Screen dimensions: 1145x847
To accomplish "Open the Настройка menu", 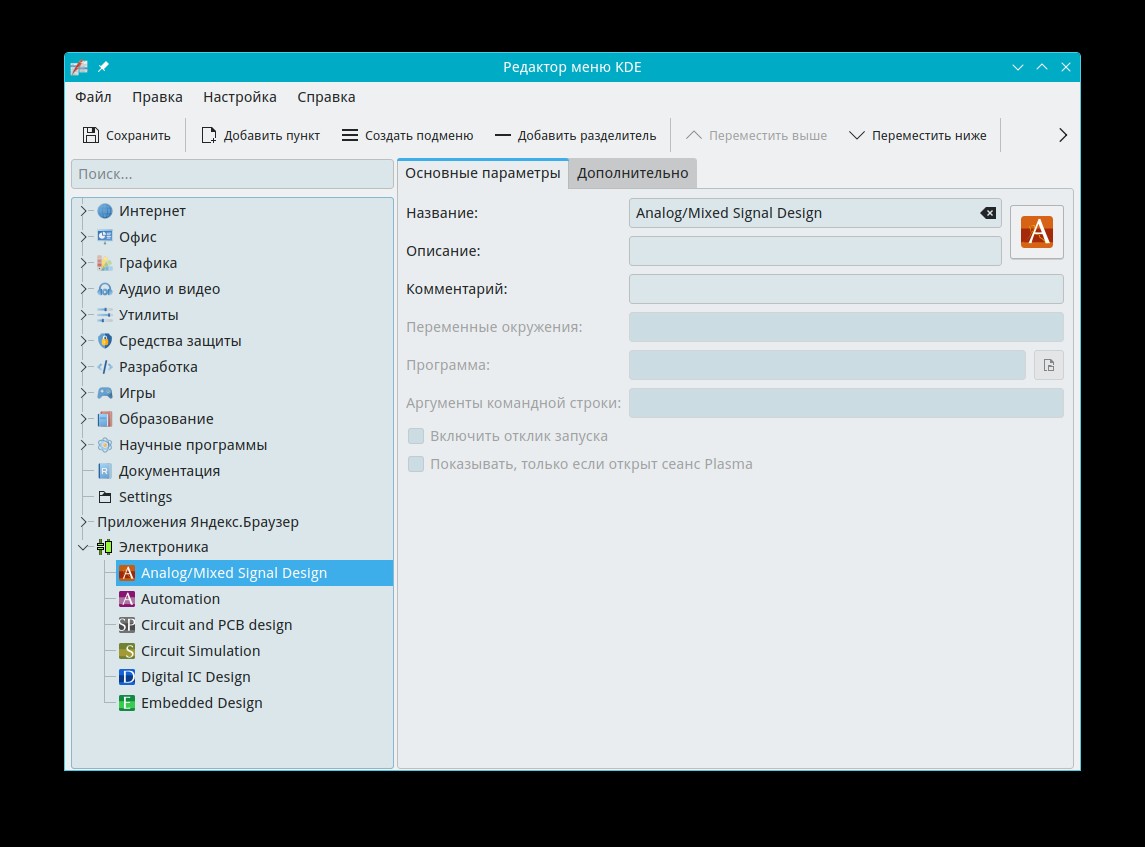I will coord(240,97).
